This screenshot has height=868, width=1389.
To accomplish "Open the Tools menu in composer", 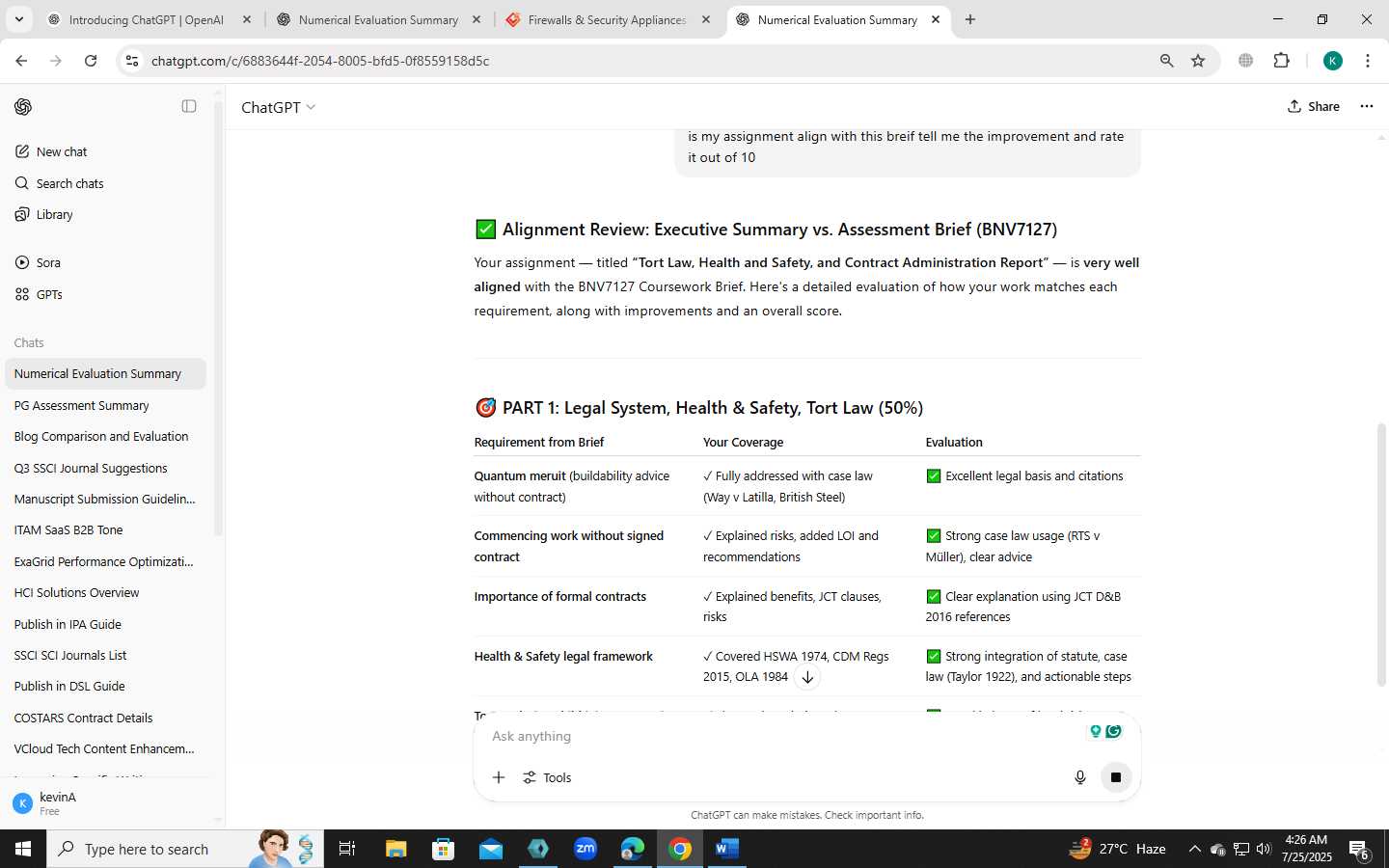I will tap(547, 777).
